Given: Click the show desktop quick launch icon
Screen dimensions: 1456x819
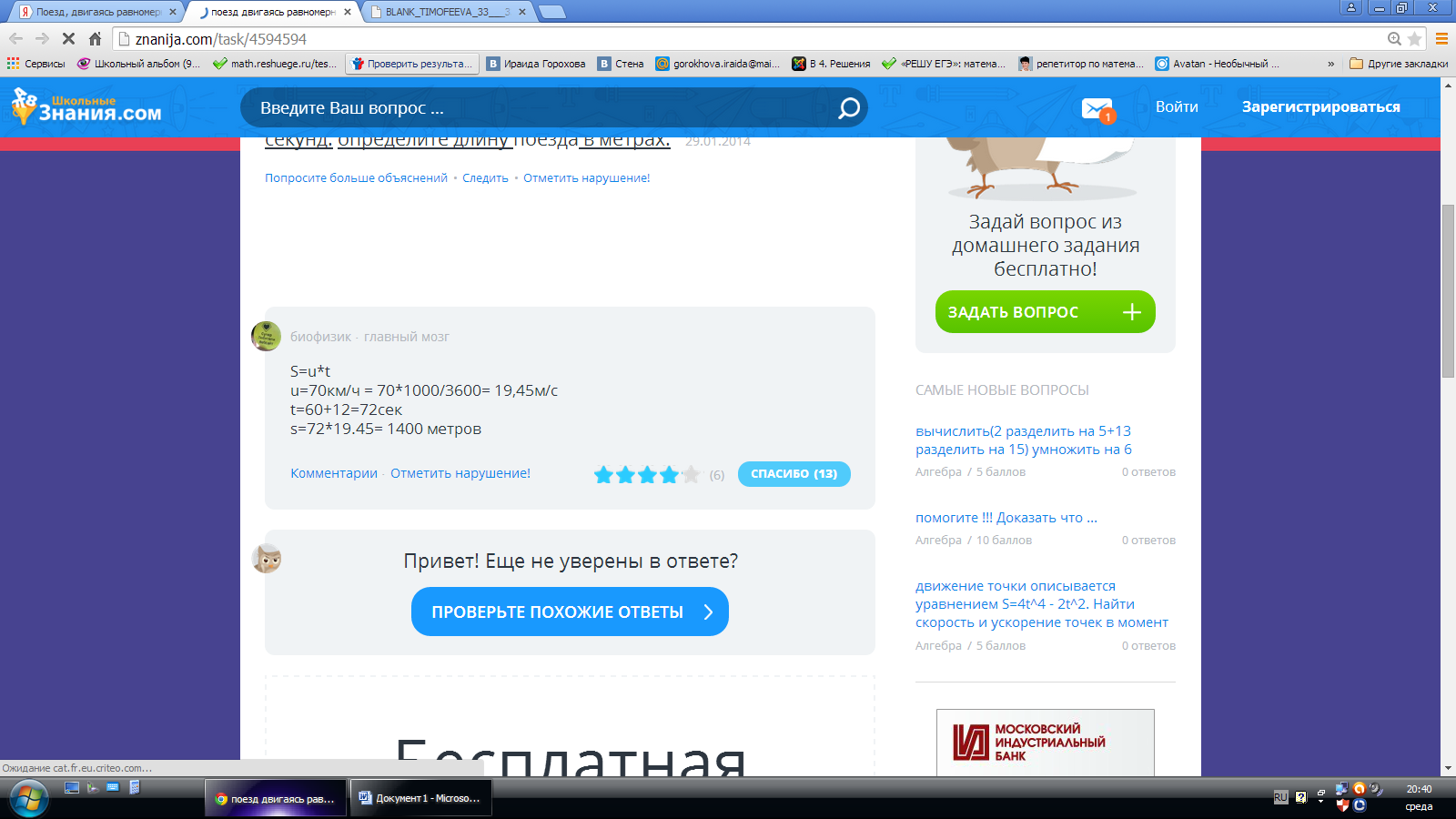Looking at the screenshot, I should 72,788.
